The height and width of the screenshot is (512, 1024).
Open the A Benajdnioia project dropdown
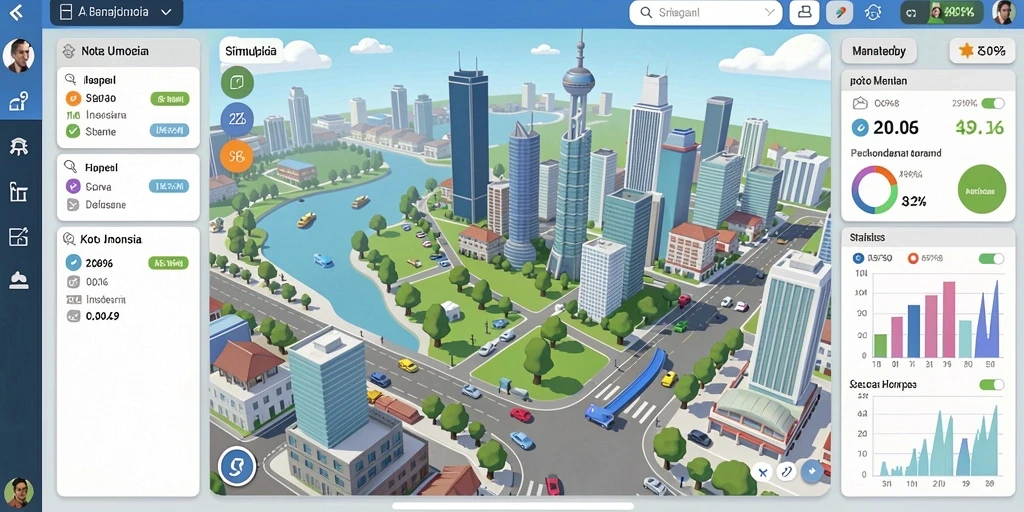point(116,12)
